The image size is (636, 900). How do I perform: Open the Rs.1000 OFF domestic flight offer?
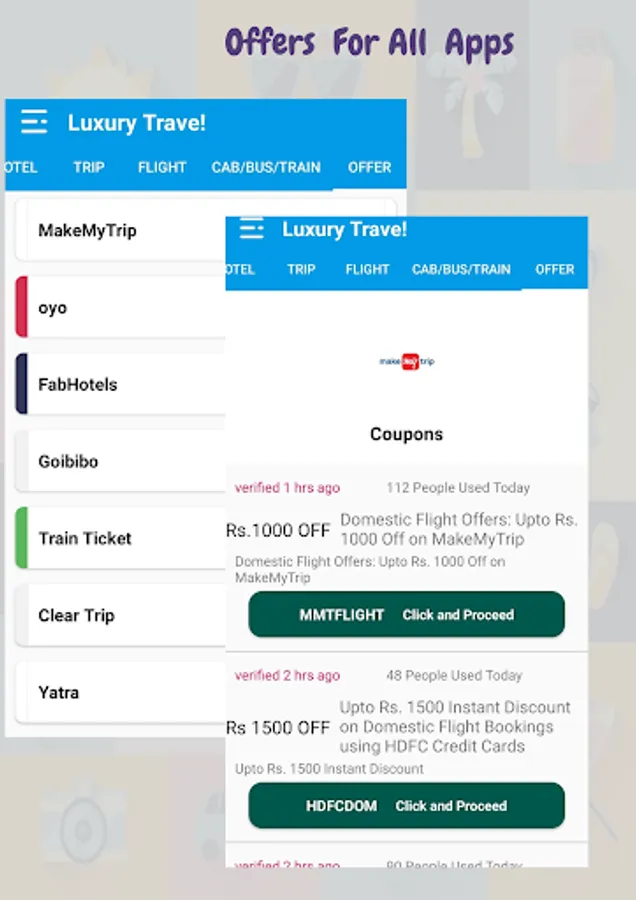click(x=406, y=530)
